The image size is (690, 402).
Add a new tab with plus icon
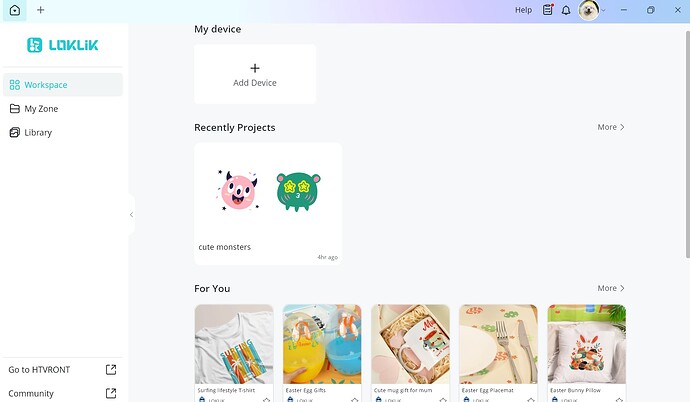[40, 10]
